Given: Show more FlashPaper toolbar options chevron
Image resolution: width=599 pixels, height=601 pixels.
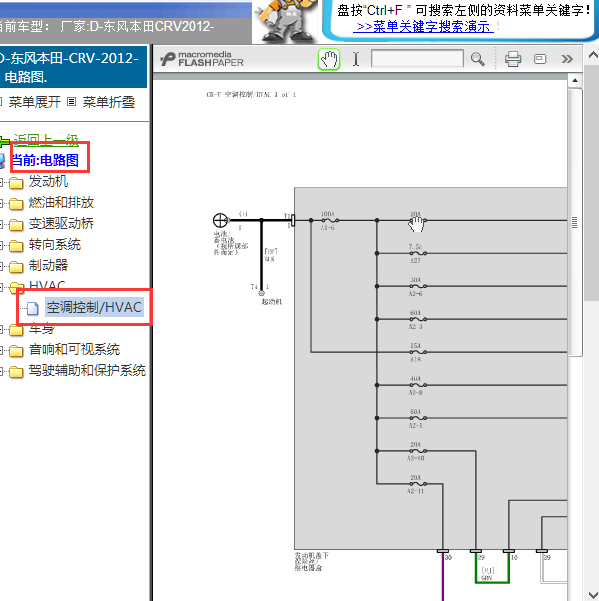Looking at the screenshot, I should tap(567, 59).
